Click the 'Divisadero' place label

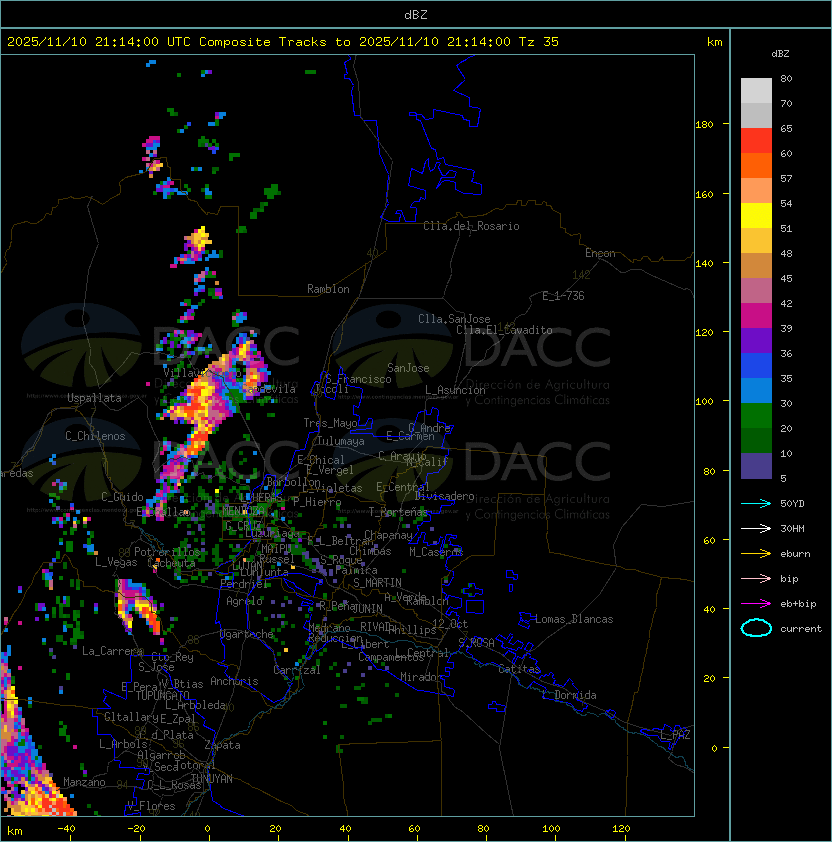[x=445, y=496]
